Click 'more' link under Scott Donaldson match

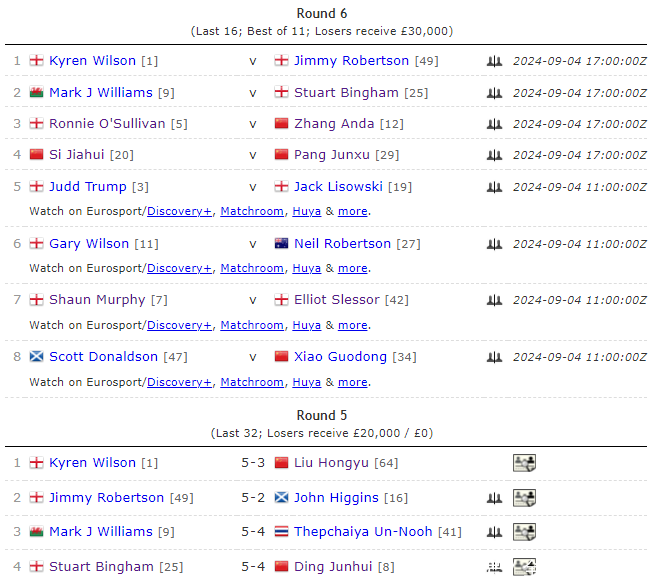click(x=352, y=382)
